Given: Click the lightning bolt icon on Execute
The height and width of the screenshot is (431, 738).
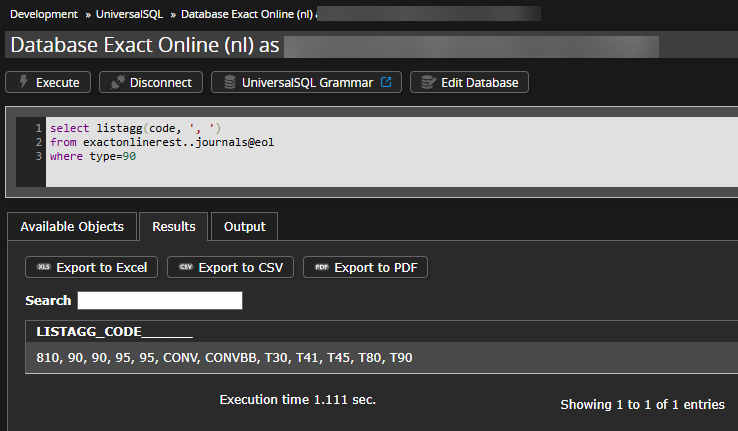Looking at the screenshot, I should (x=23, y=83).
